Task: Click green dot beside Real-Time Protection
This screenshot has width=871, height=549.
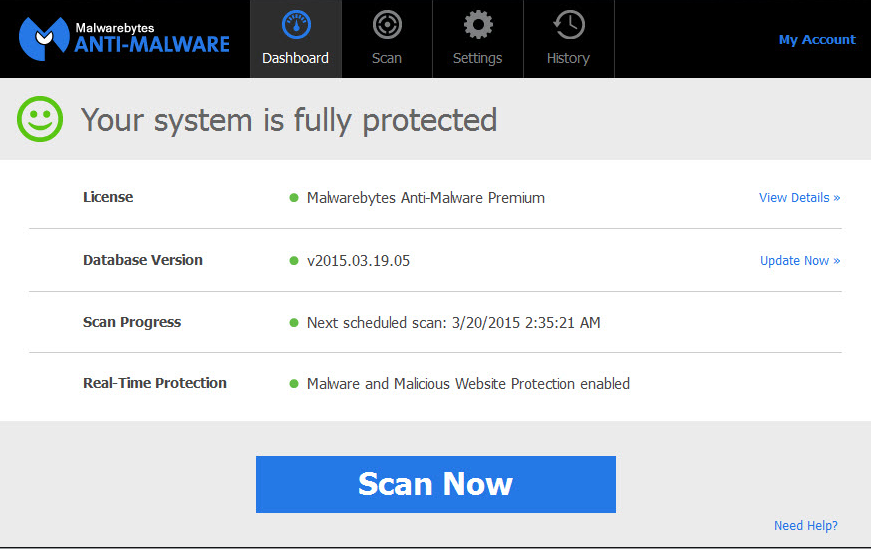Action: click(294, 384)
